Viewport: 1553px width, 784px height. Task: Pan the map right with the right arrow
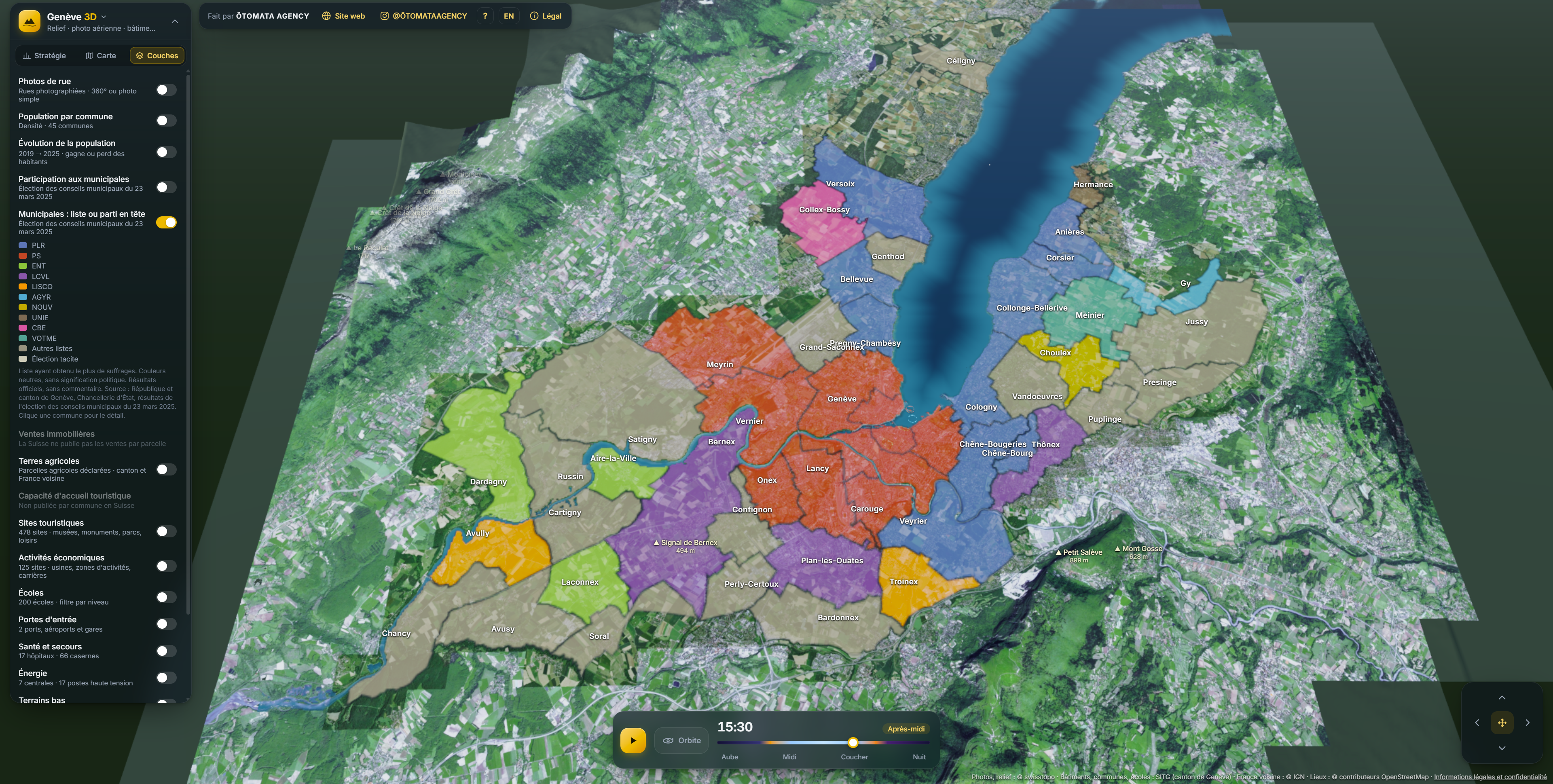(1527, 723)
